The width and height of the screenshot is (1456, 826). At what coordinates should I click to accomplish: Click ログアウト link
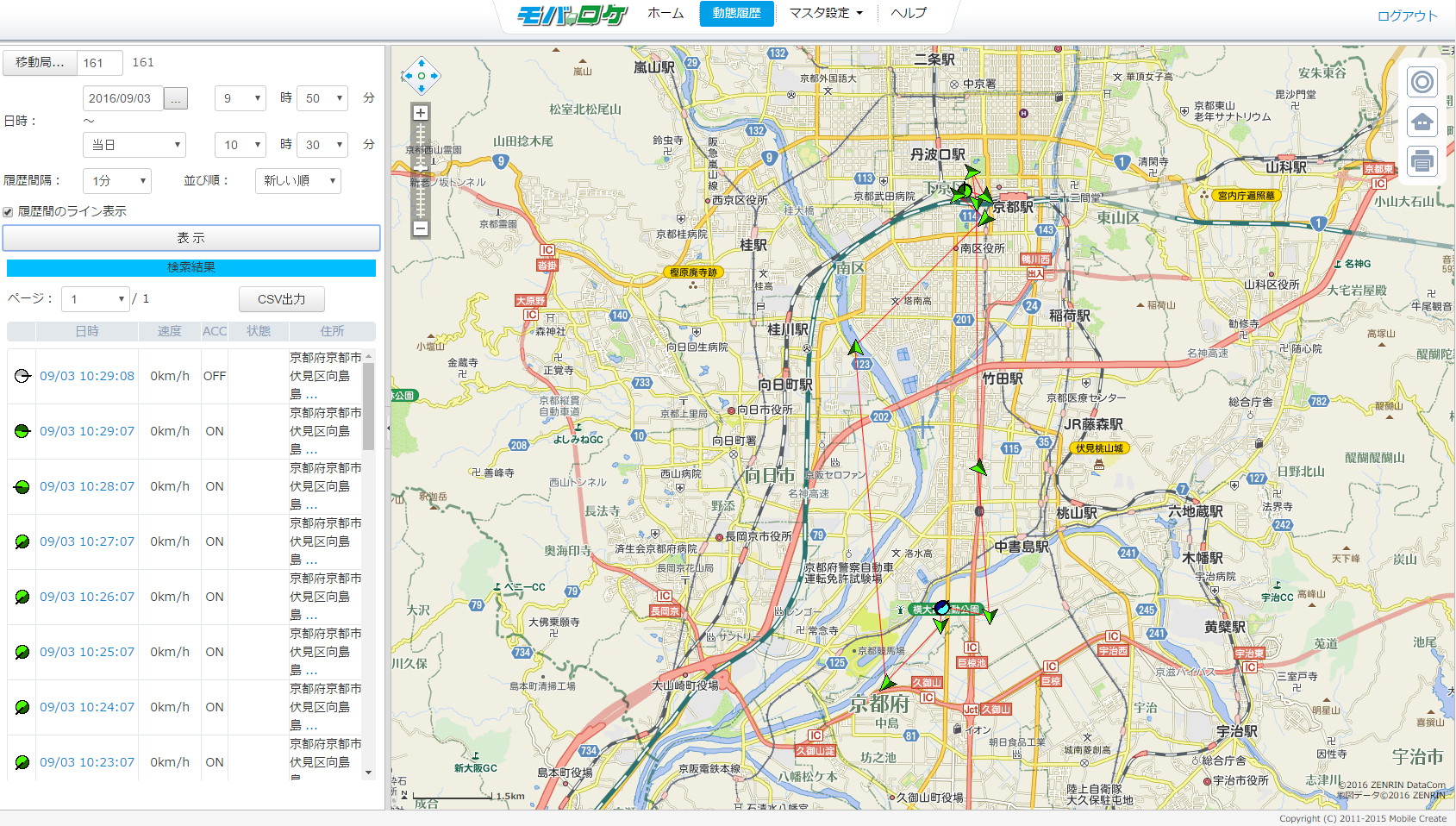tap(1407, 16)
